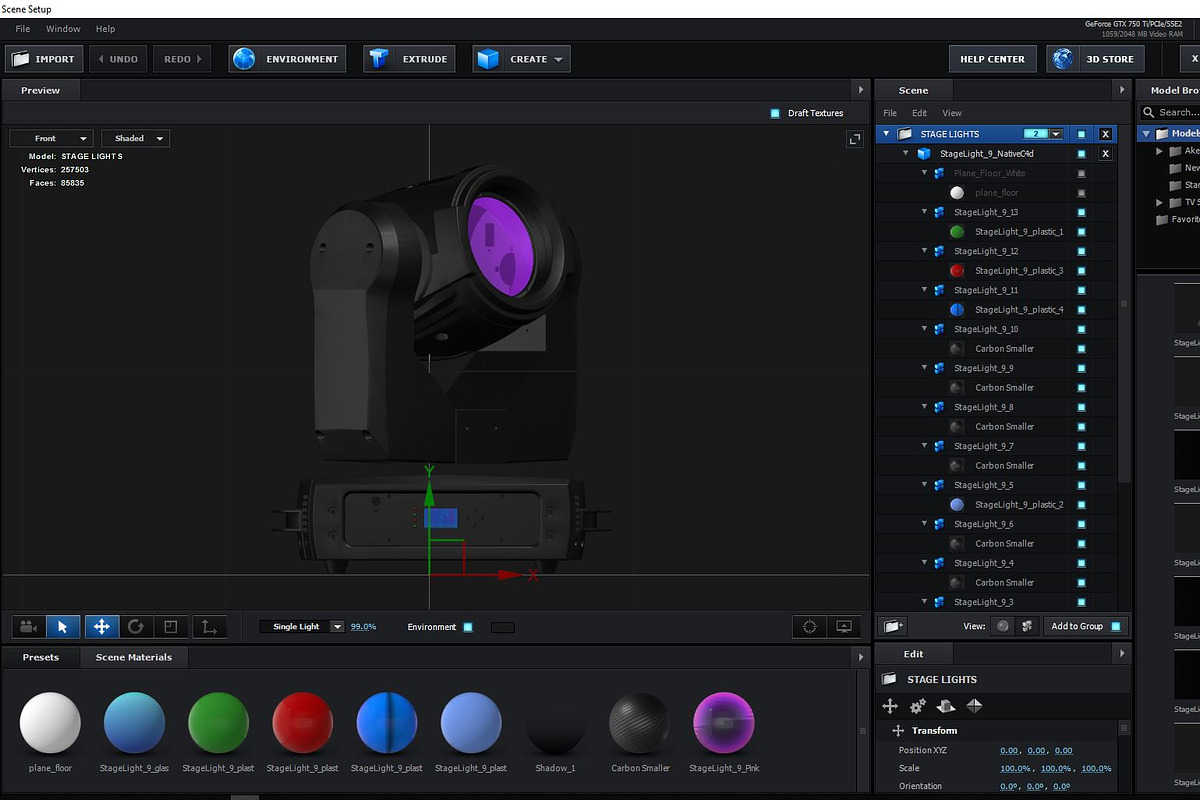Maximize the preview viewport icon
This screenshot has width=1200, height=800.
pos(855,139)
